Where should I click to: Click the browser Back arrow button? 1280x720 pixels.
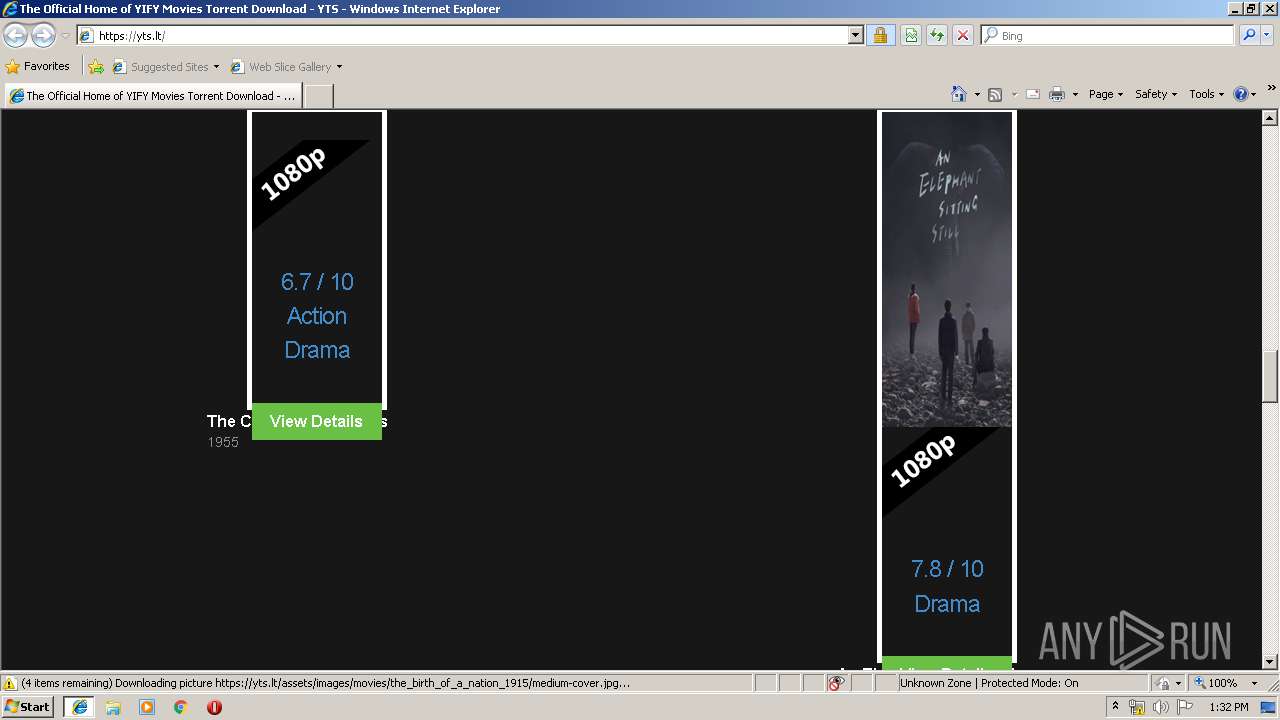[x=16, y=36]
